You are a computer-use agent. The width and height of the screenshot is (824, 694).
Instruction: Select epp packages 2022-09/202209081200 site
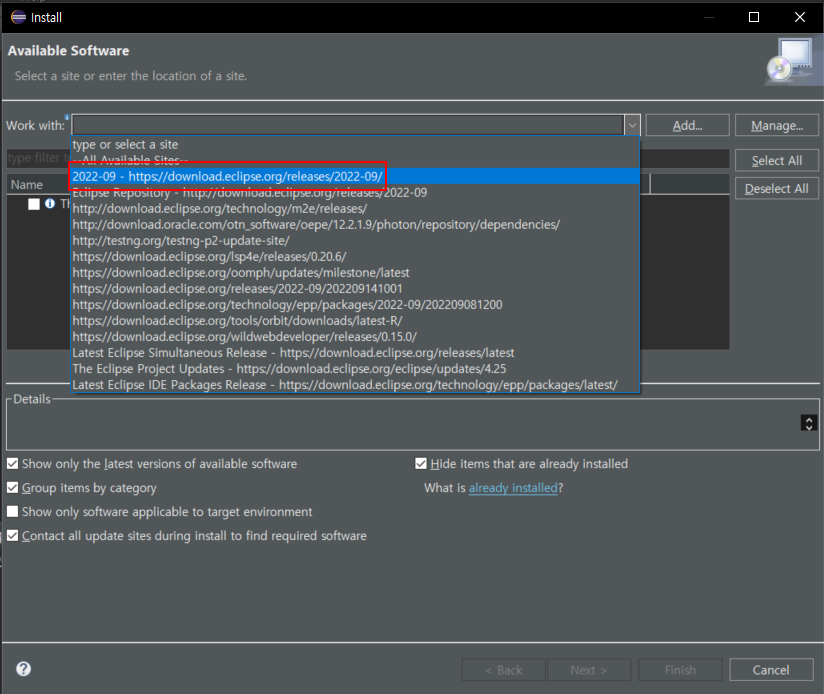[x=355, y=305]
